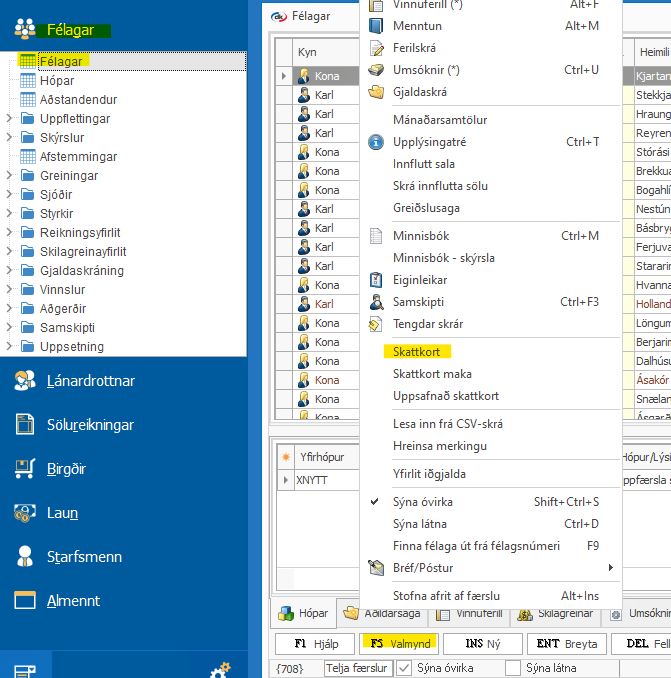Image resolution: width=671 pixels, height=678 pixels.
Task: Click the Laun payroll icon in sidebar
Action: 26,513
